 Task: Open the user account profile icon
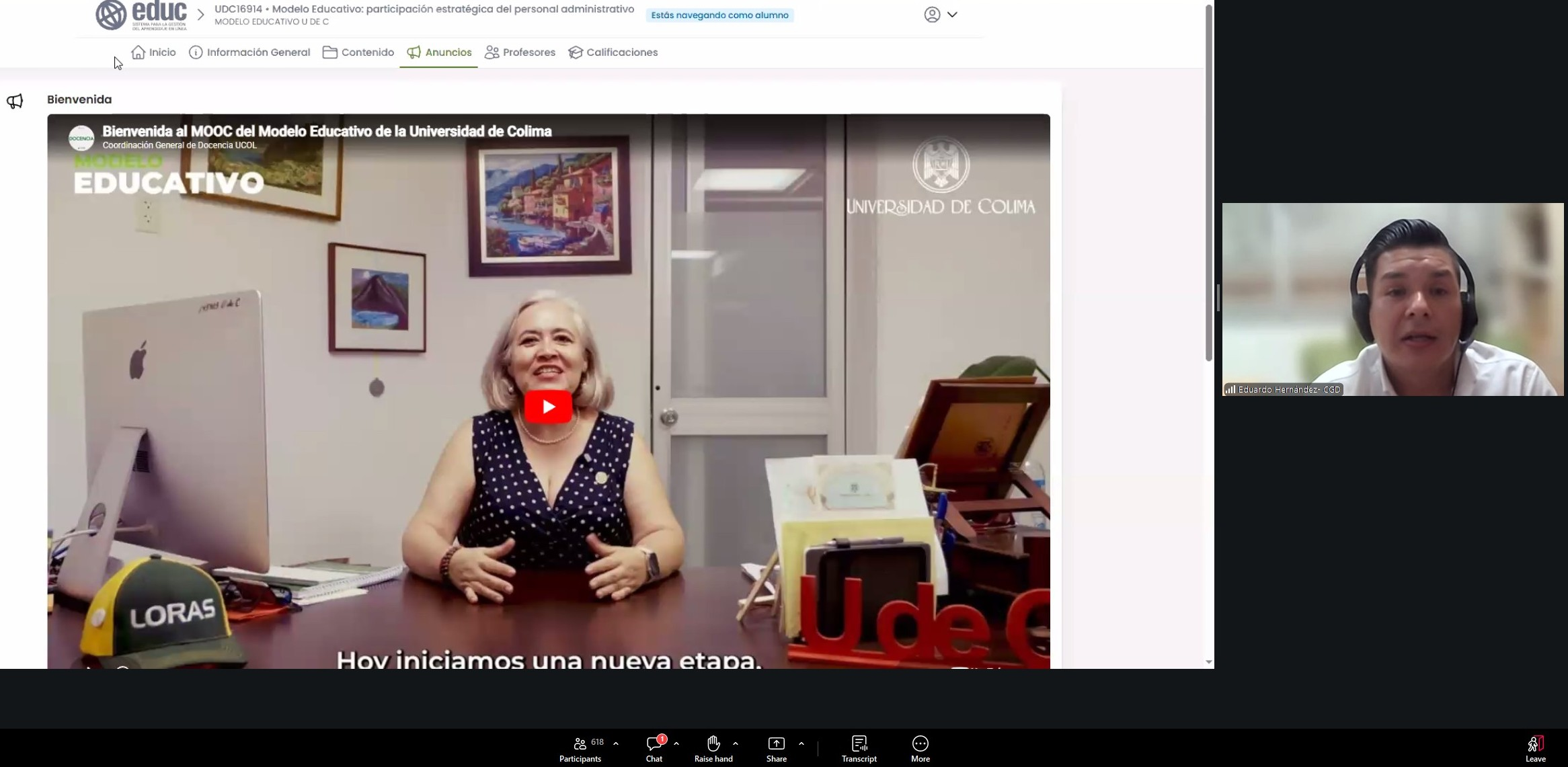[x=932, y=15]
